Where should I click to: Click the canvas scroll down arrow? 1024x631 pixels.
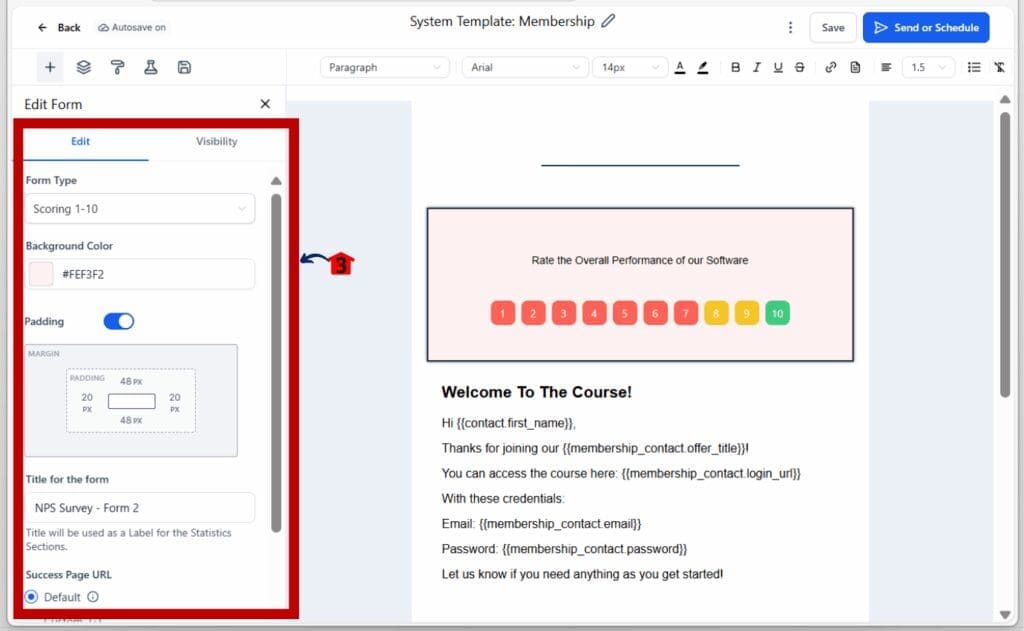point(1005,615)
